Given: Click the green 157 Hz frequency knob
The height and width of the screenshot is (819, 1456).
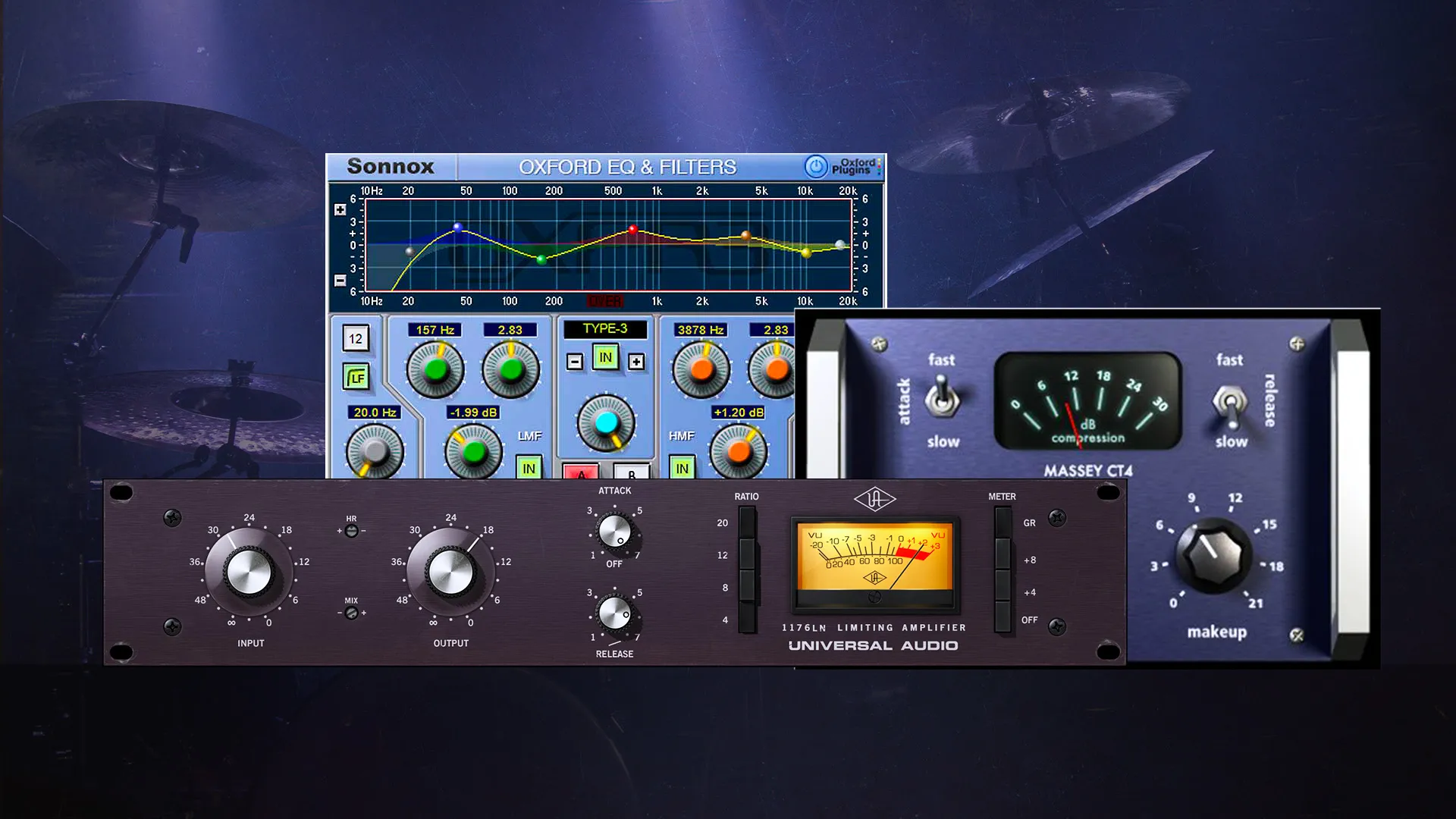Looking at the screenshot, I should [435, 370].
